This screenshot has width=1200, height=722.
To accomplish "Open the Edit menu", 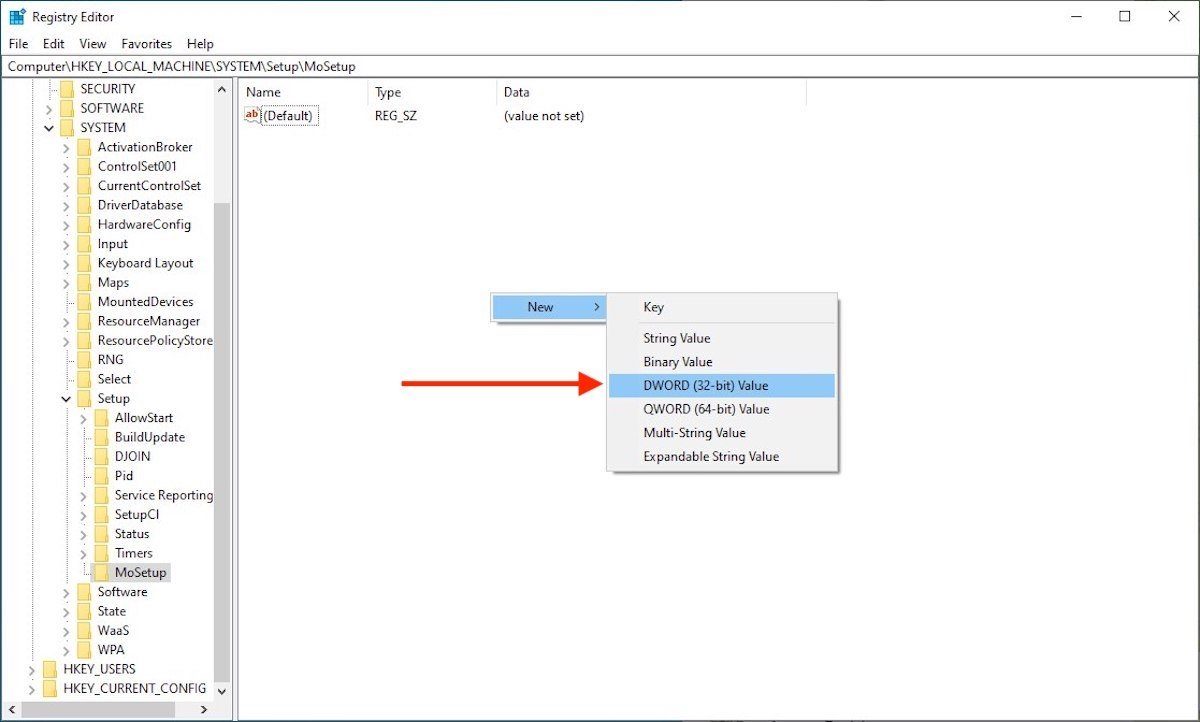I will tap(54, 44).
